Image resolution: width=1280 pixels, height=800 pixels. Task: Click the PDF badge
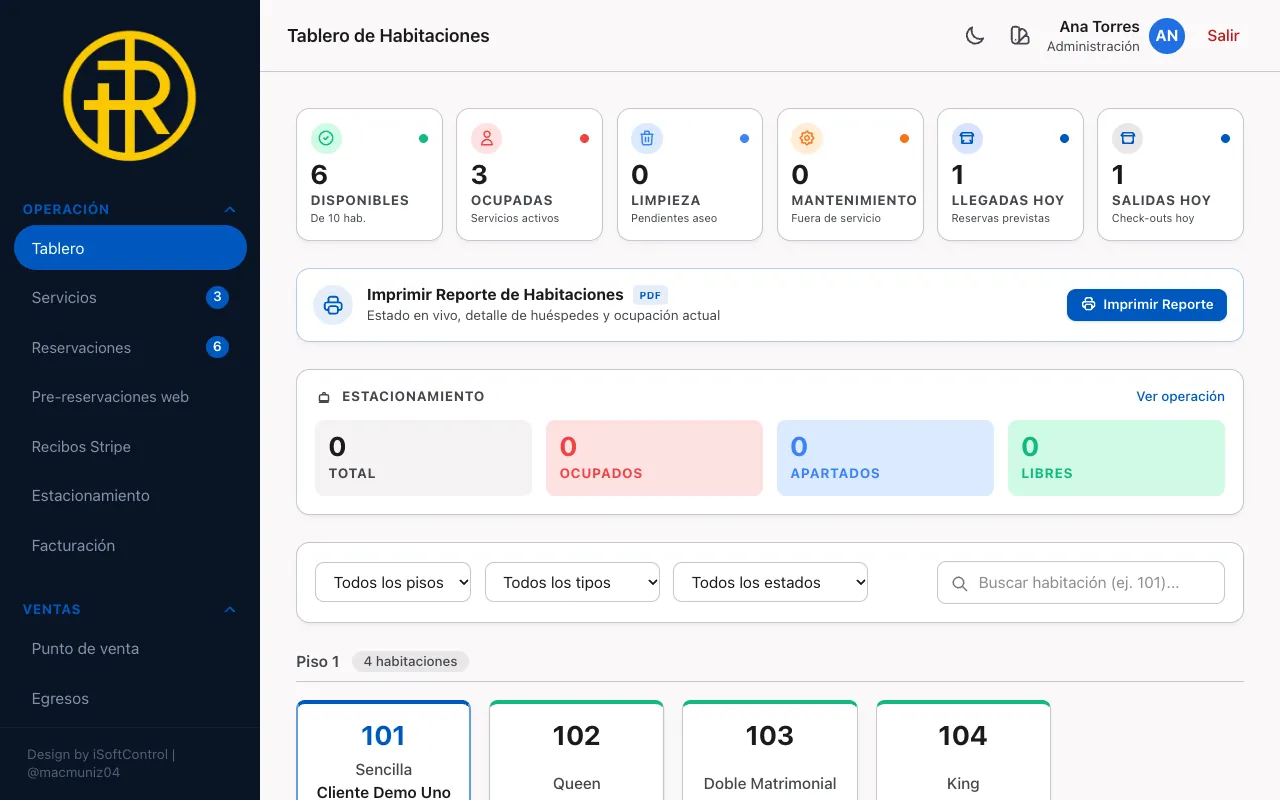[x=650, y=295]
